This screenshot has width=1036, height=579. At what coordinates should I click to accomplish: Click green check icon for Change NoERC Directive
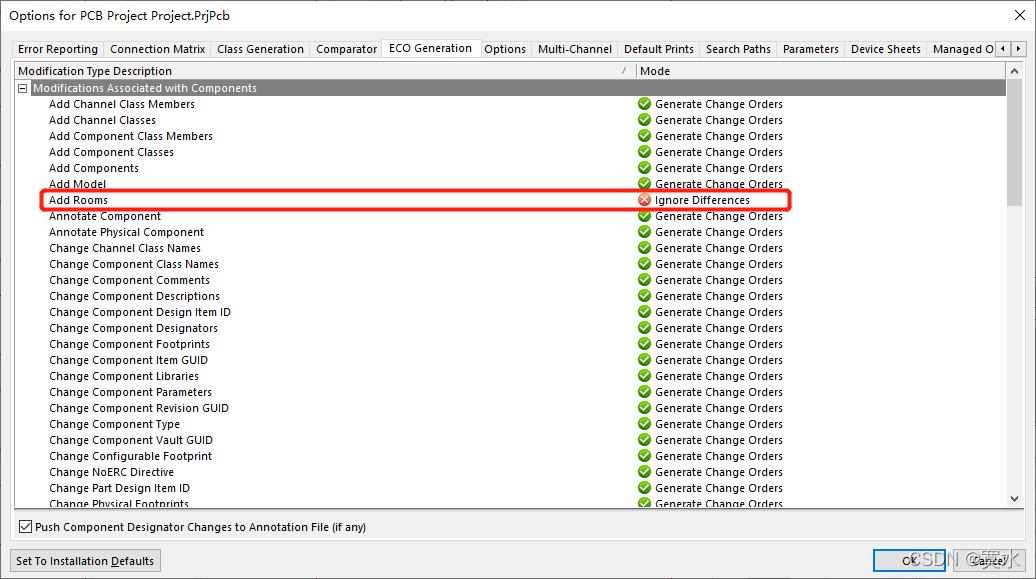coord(644,472)
